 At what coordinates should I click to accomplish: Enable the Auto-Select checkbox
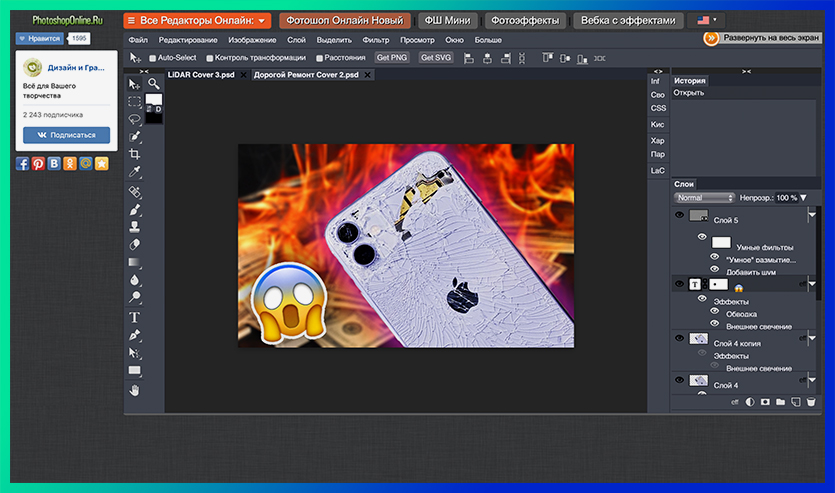pyautogui.click(x=150, y=58)
